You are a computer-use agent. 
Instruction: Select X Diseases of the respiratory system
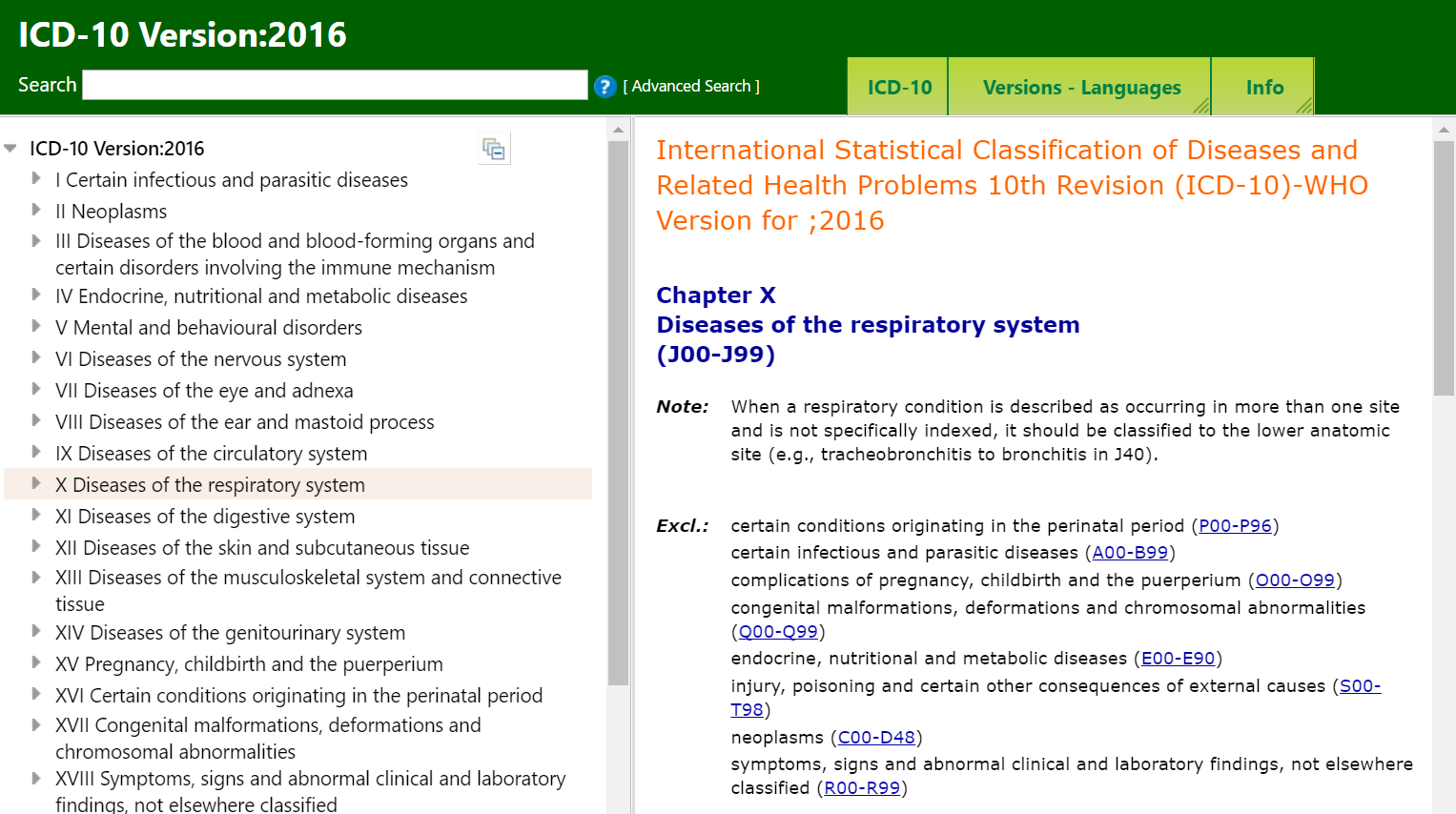click(210, 485)
